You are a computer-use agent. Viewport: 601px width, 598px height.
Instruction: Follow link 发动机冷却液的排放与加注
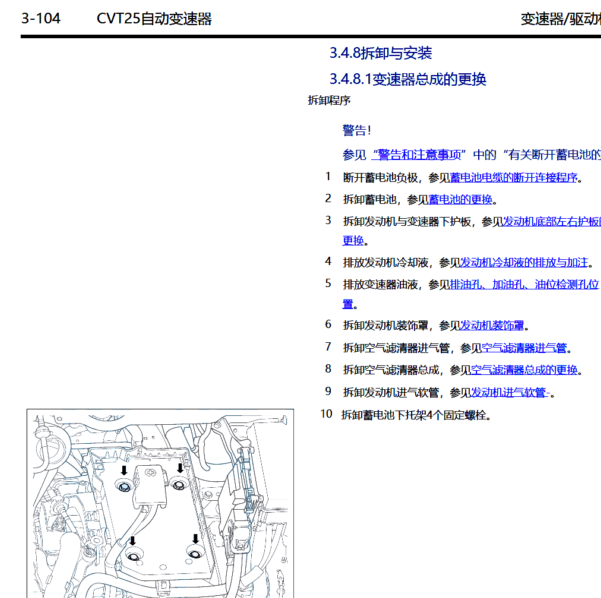pos(524,263)
